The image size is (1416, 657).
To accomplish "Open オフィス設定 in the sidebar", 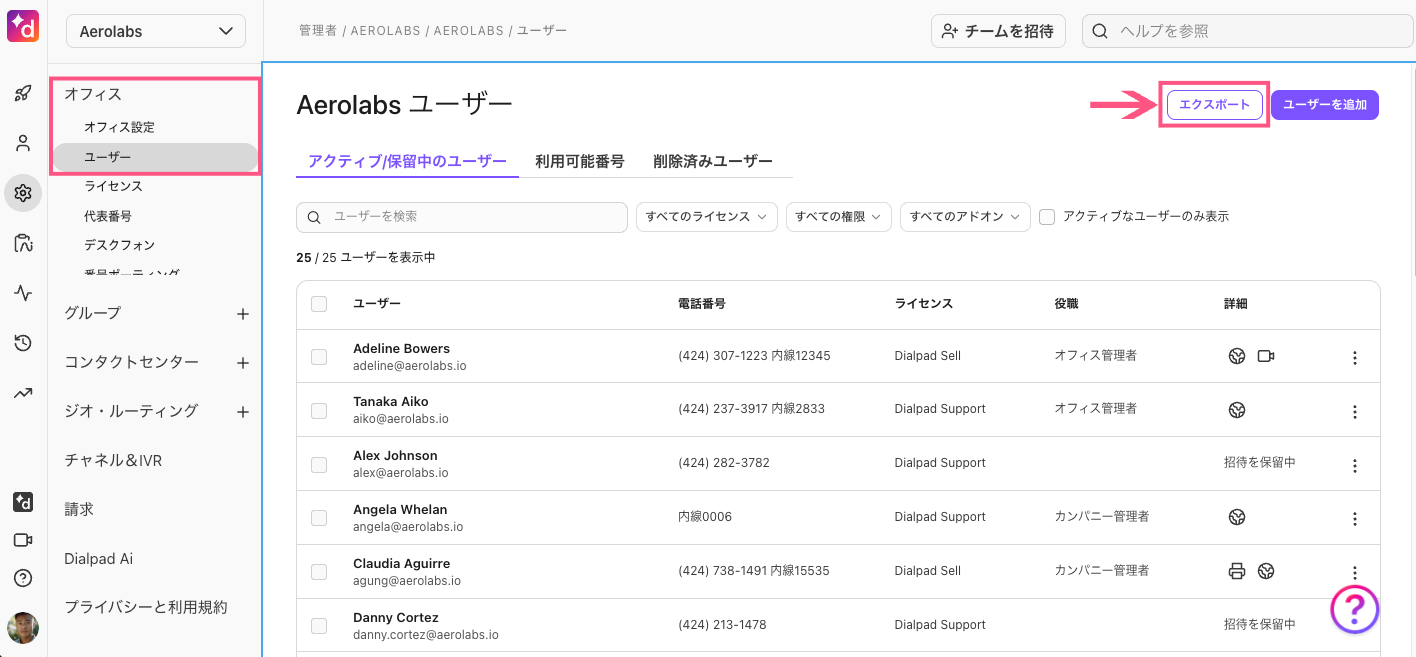I will (x=119, y=128).
